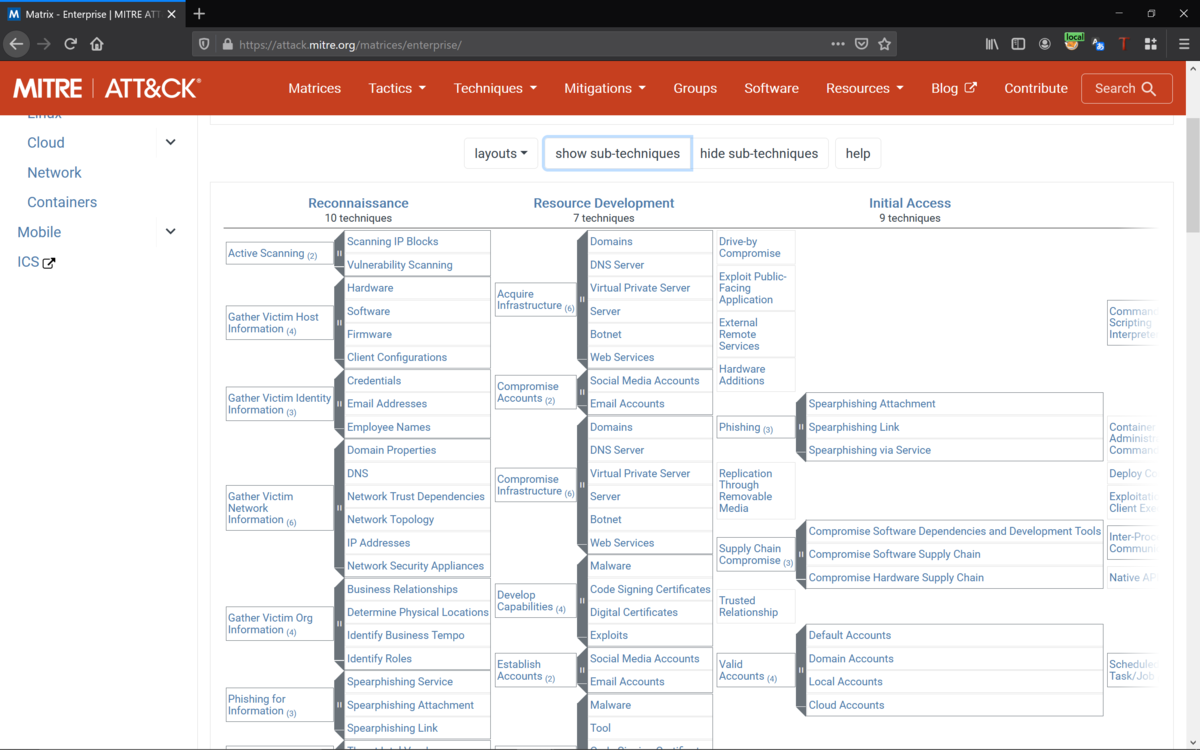Toggle the sidebar view icon
The image size is (1200, 750).
click(x=1018, y=44)
